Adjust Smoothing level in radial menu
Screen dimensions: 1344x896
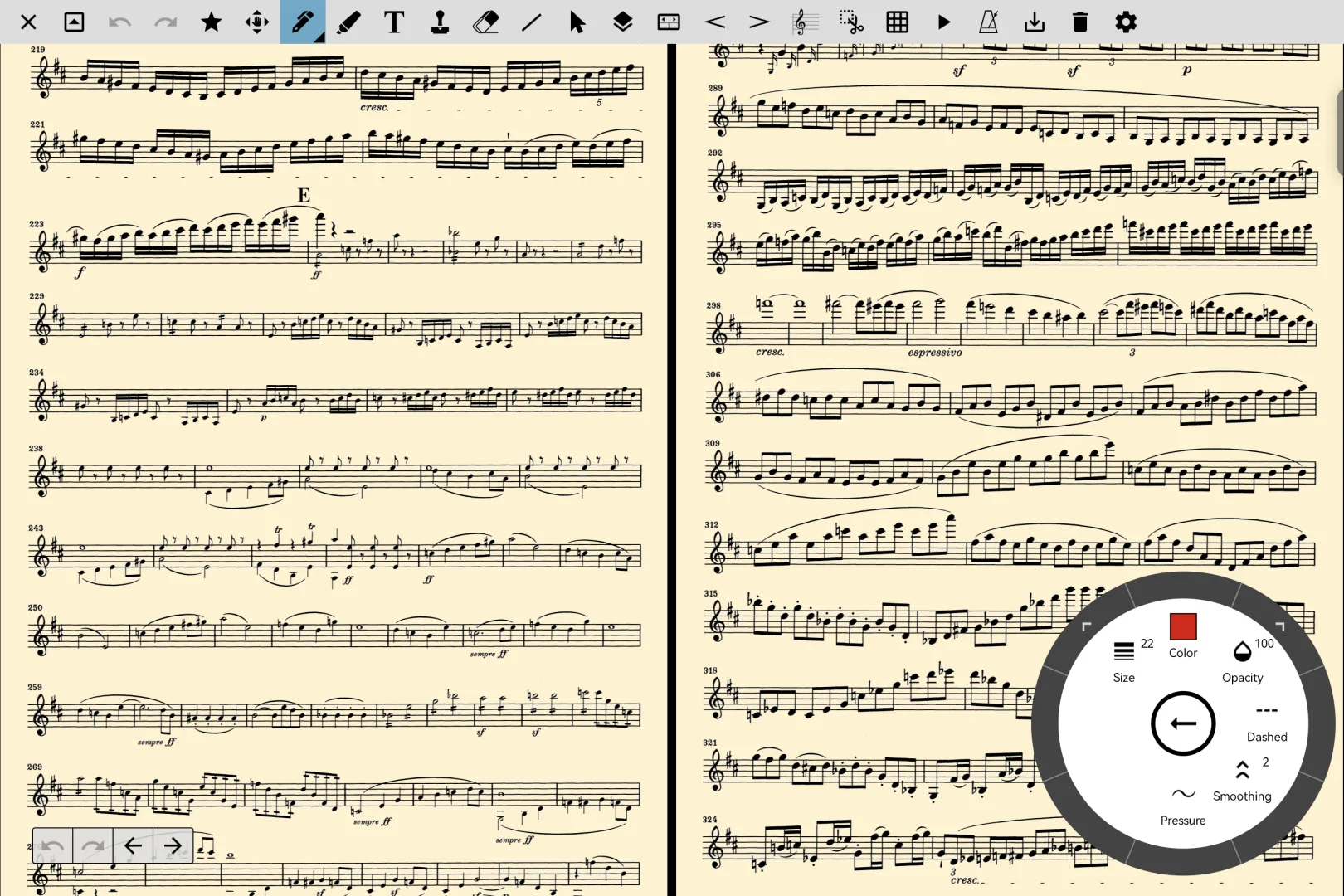pos(1242,780)
